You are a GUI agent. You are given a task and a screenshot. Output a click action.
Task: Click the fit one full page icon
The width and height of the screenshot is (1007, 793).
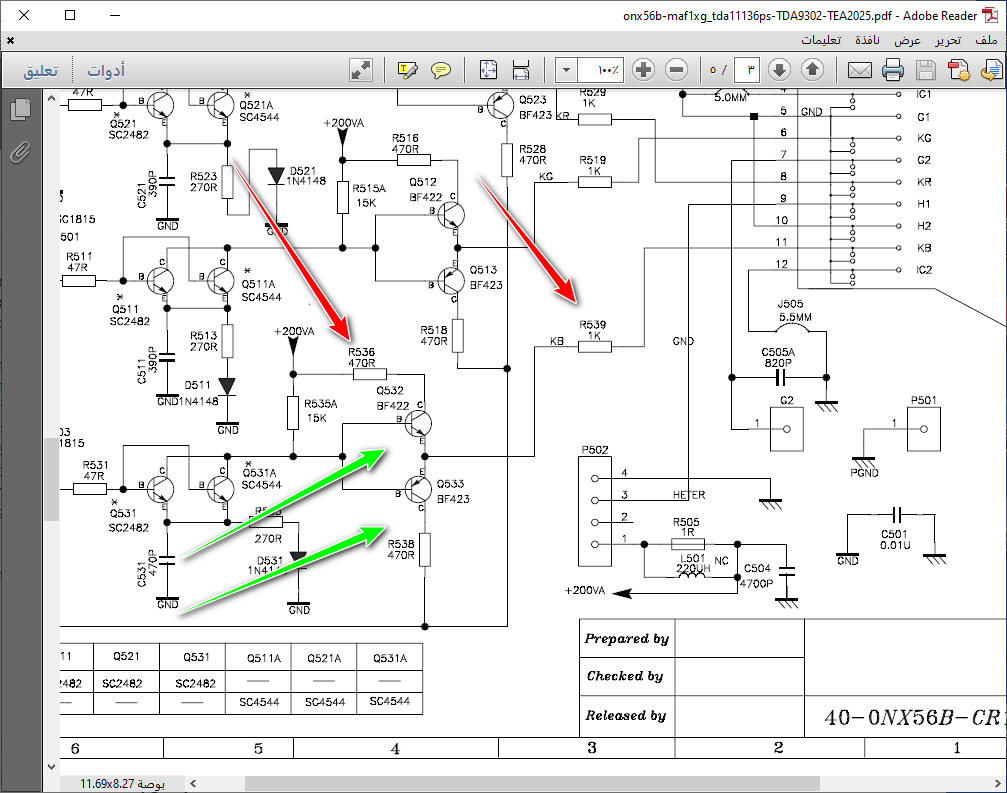488,70
